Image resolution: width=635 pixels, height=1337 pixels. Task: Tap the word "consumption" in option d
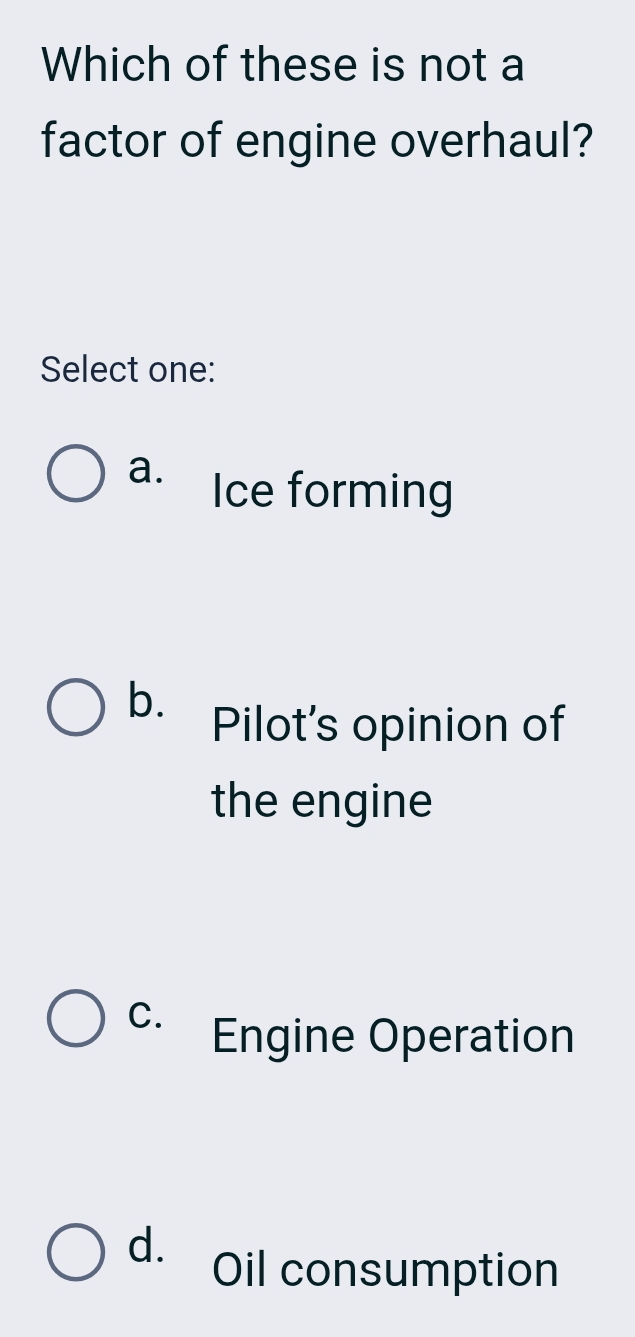click(420, 1271)
